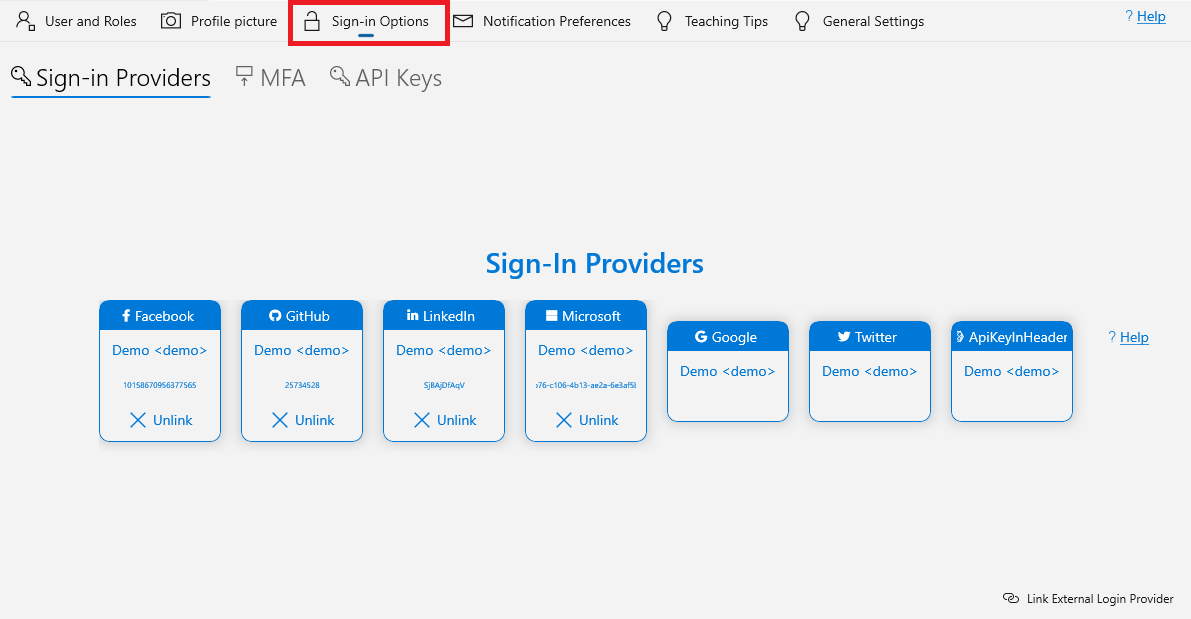Click the Microsoft card header
Screen dimensions: 1191x619
tap(586, 315)
